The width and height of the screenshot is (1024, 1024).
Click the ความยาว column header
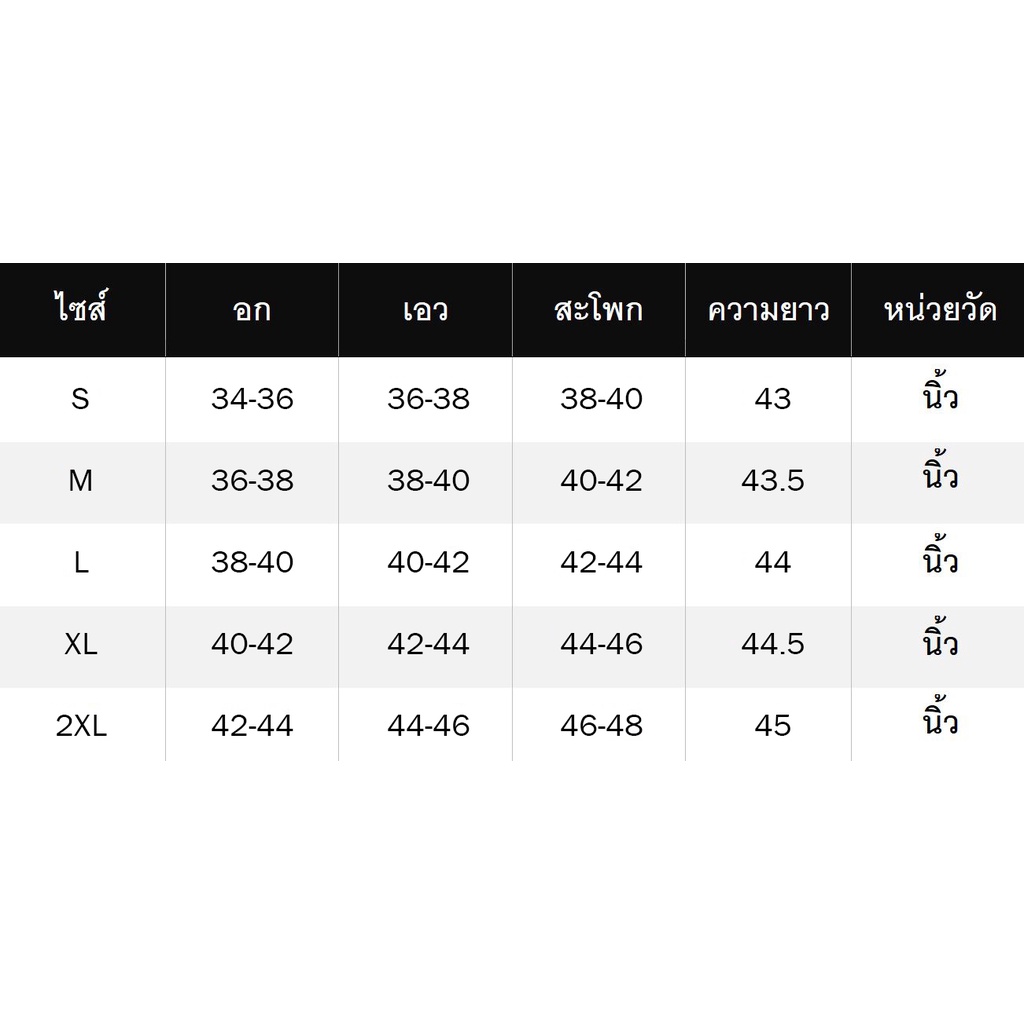click(x=768, y=310)
